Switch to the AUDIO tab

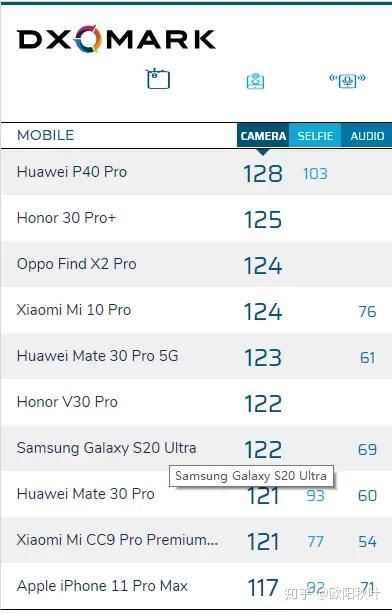point(367,136)
